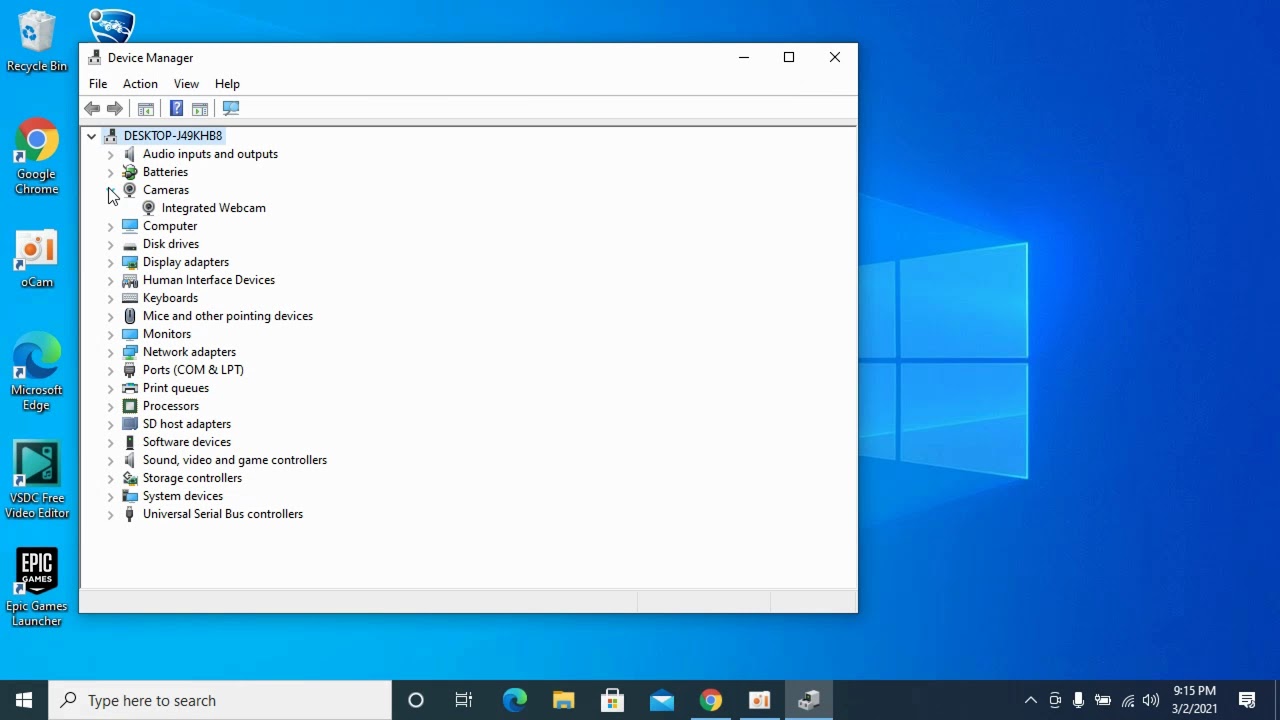Image resolution: width=1280 pixels, height=720 pixels.
Task: Expand Sound, video and game controllers
Action: 111,460
